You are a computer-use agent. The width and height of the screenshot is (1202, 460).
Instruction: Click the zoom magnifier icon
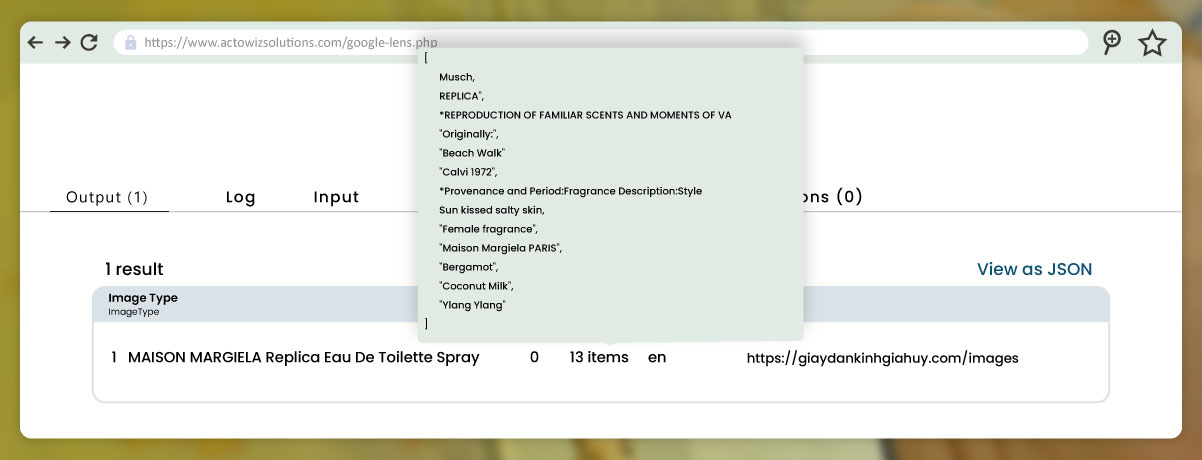coord(1112,42)
